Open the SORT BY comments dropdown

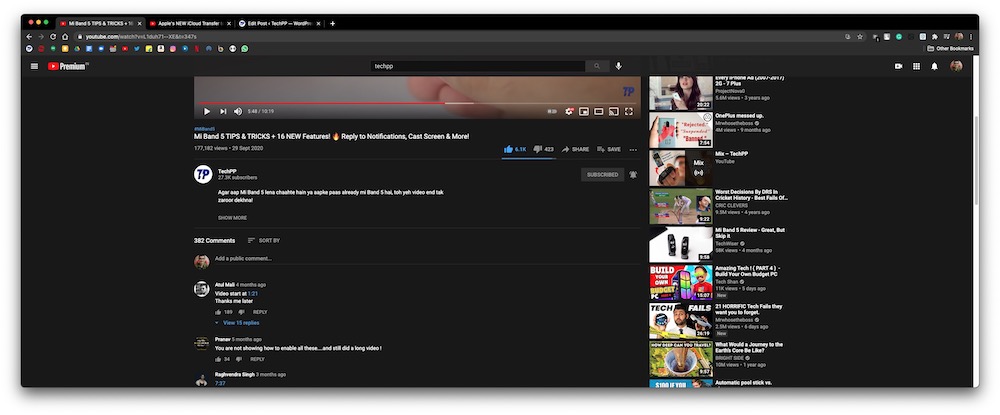263,240
